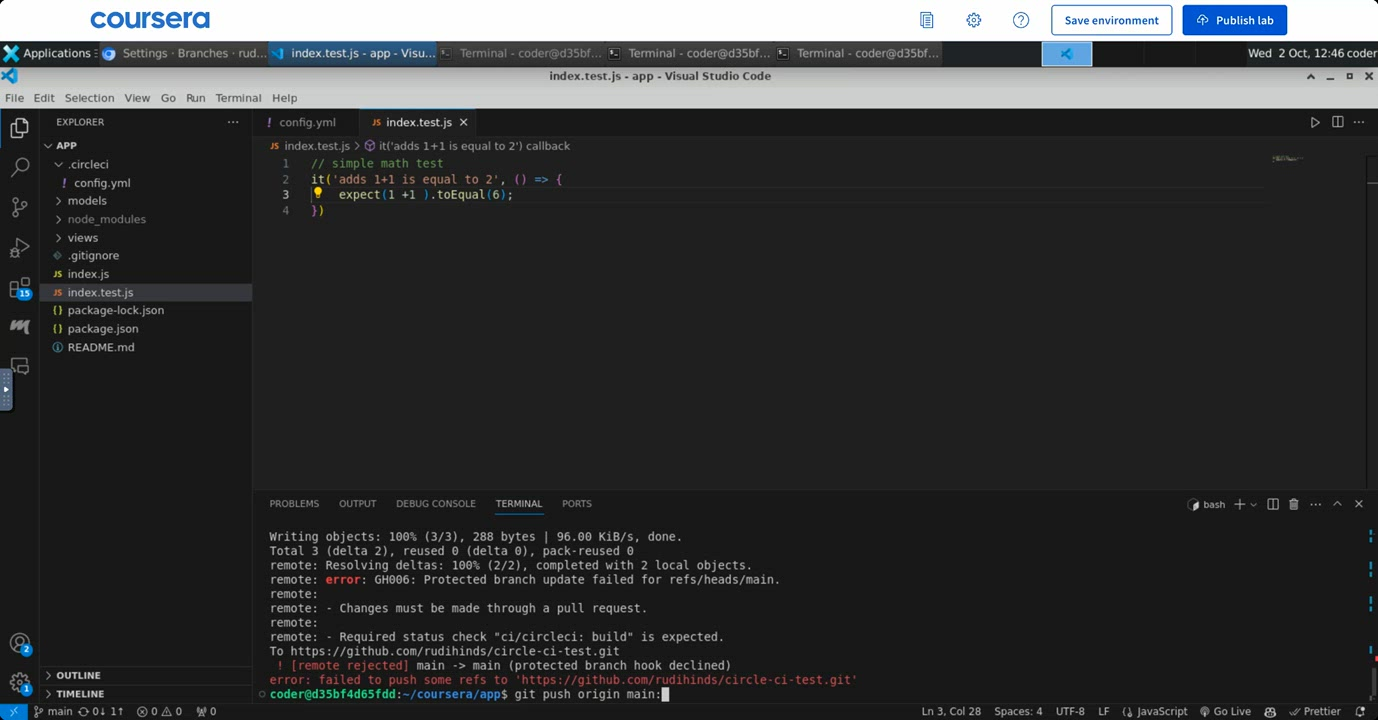Open the Coursera lab settings gear

(974, 20)
